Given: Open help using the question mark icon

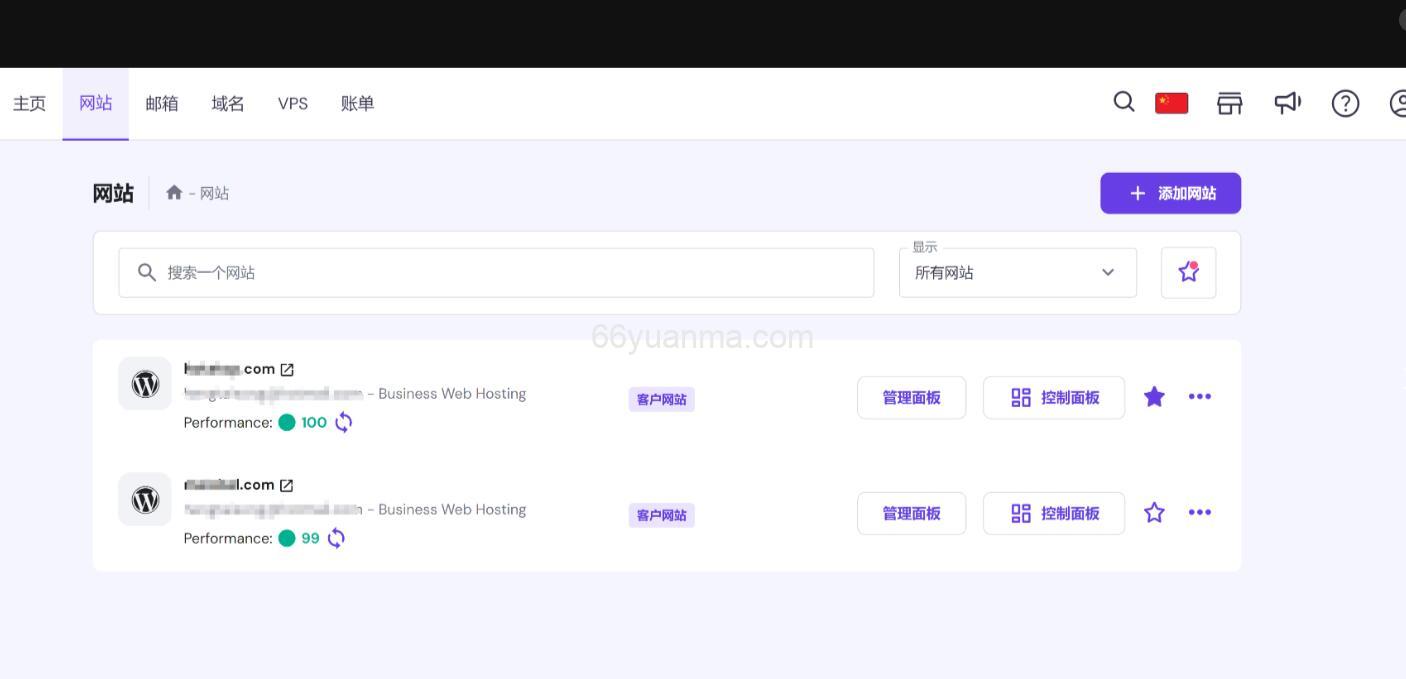Looking at the screenshot, I should 1345,102.
